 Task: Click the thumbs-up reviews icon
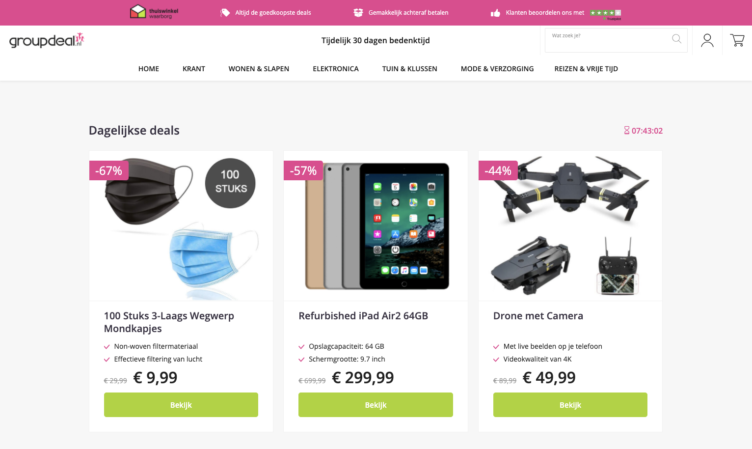click(495, 13)
